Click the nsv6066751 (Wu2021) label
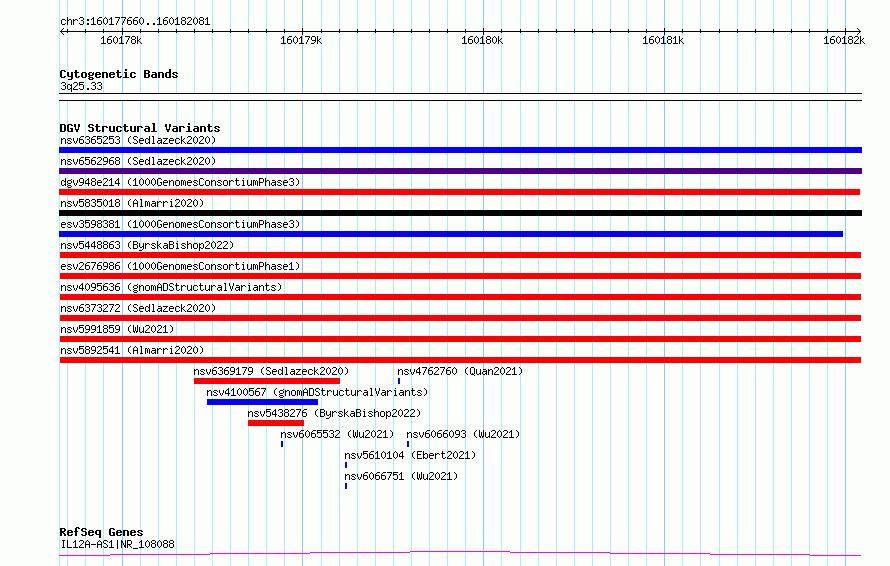Screen dimensions: 890x566 click(x=401, y=476)
